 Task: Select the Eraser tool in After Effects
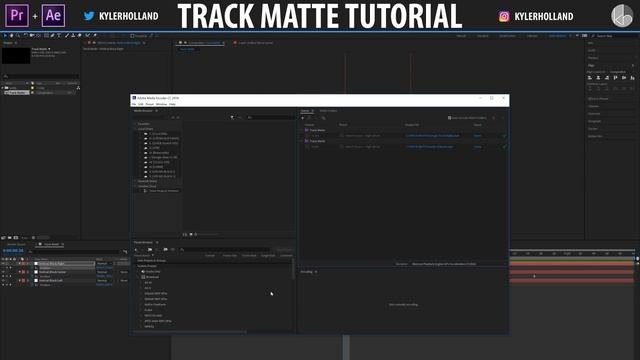click(80, 36)
